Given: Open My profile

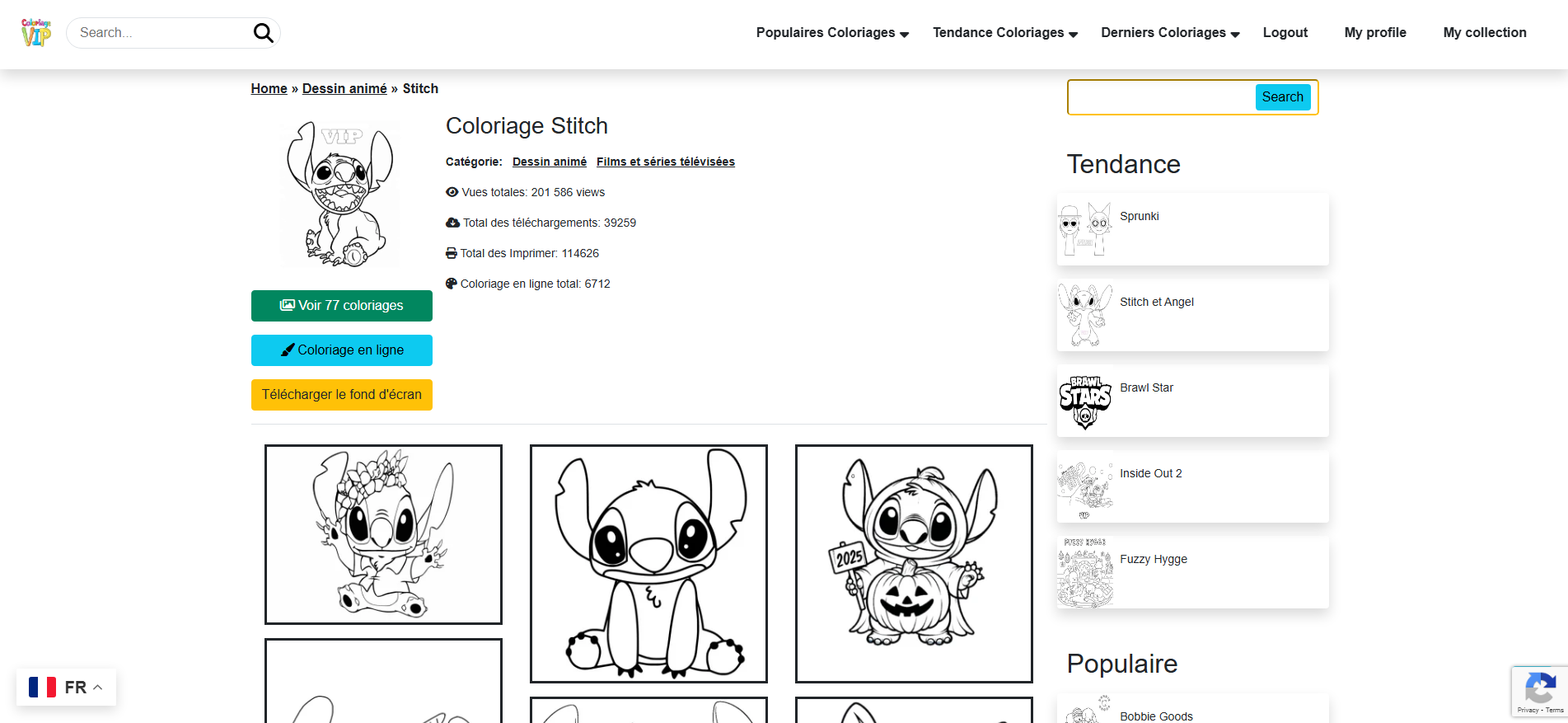Looking at the screenshot, I should (x=1375, y=33).
